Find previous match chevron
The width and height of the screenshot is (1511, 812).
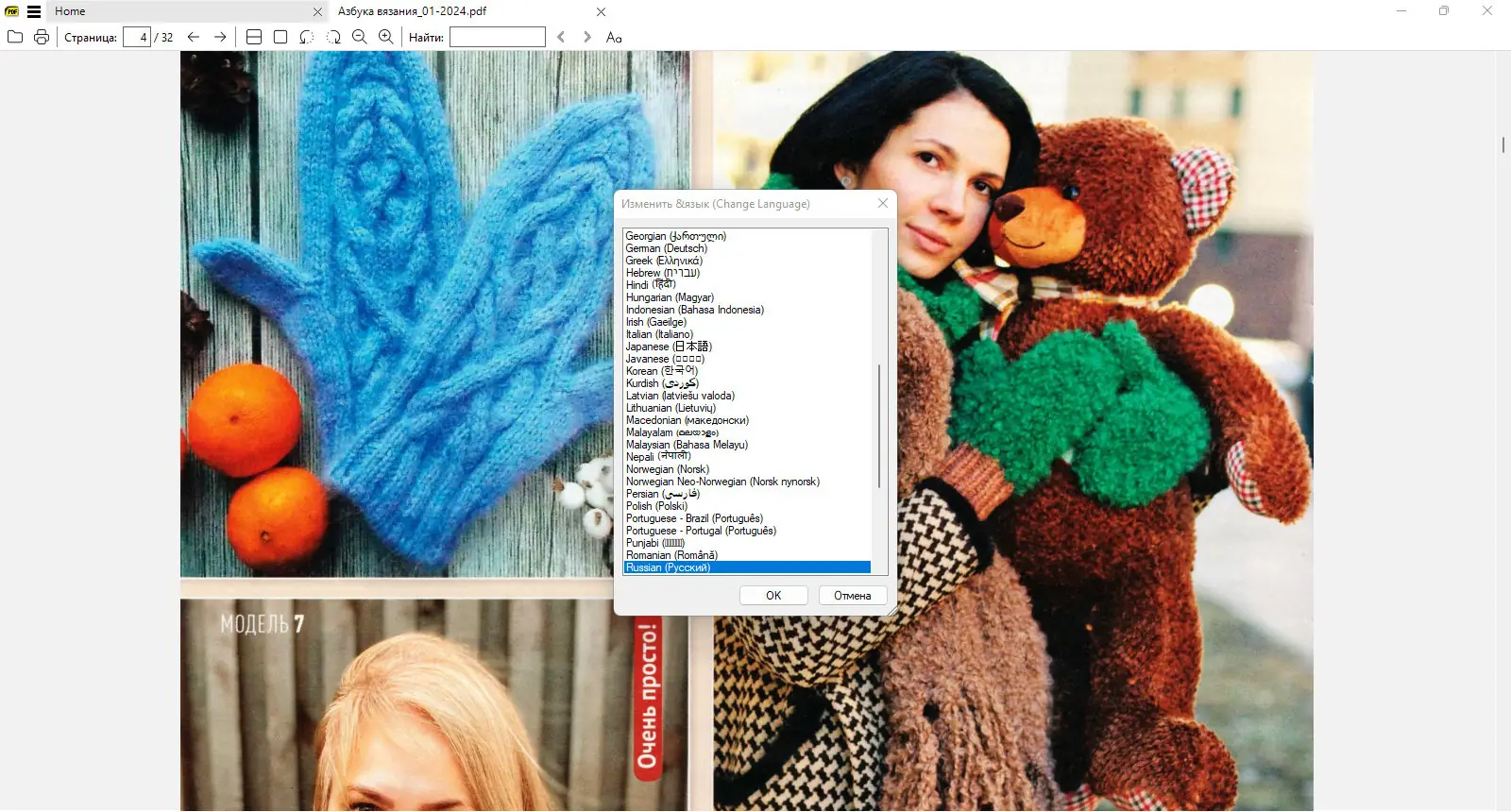(561, 37)
